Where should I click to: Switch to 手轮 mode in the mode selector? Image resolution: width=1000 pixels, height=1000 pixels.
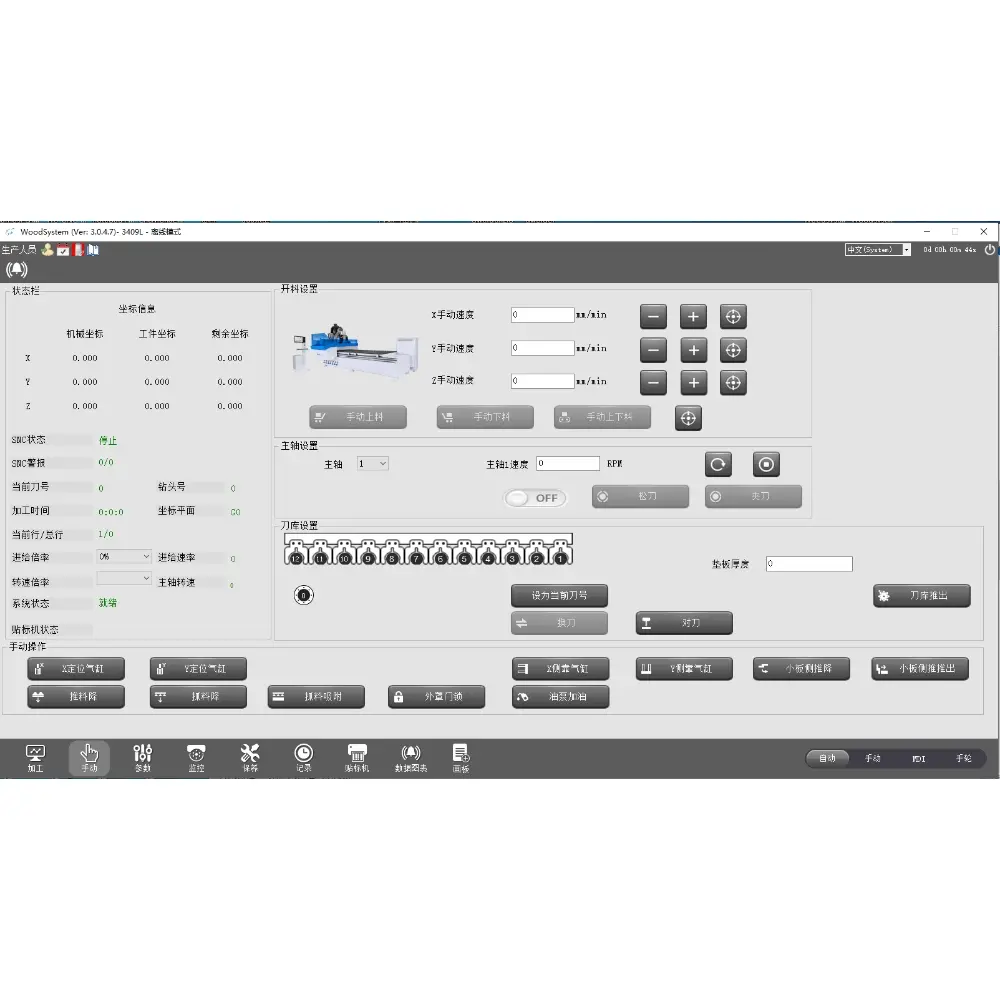pyautogui.click(x=964, y=758)
